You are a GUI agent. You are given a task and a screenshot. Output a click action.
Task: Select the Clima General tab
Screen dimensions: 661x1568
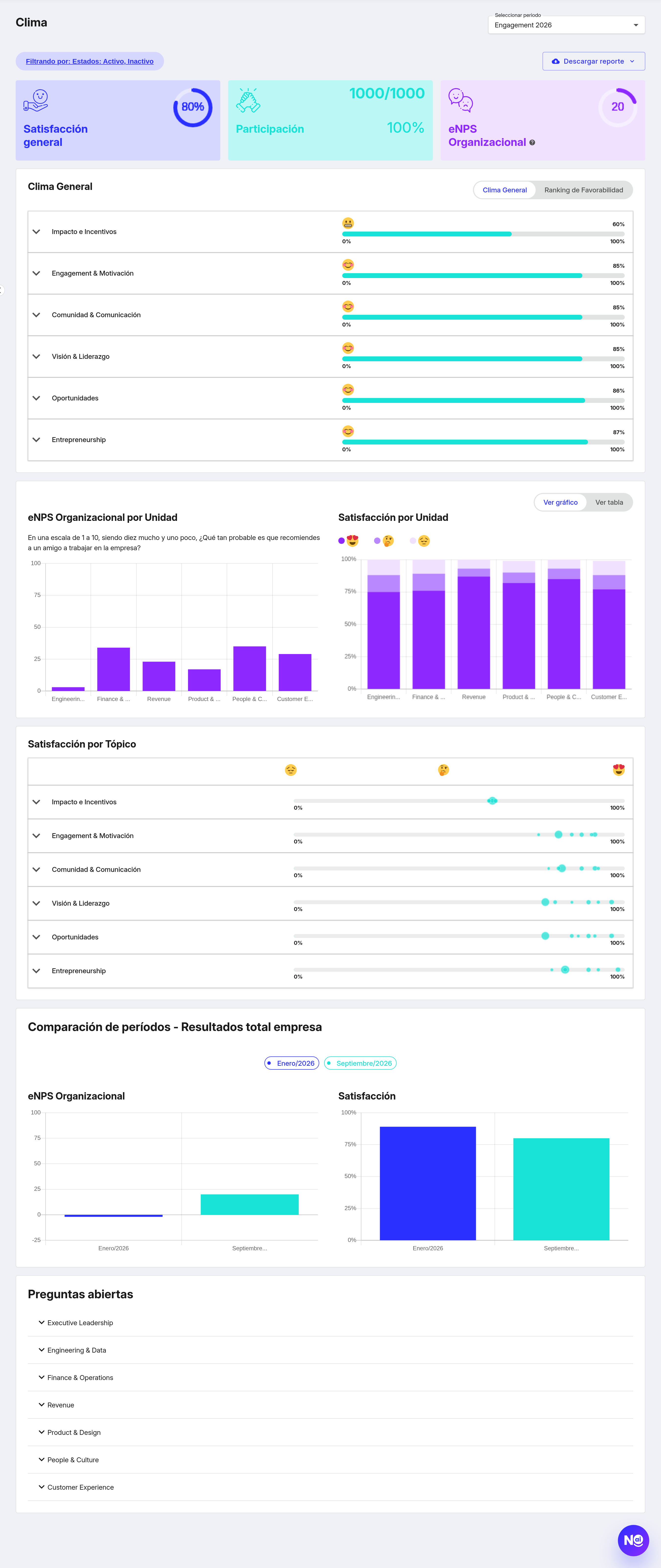click(x=505, y=190)
